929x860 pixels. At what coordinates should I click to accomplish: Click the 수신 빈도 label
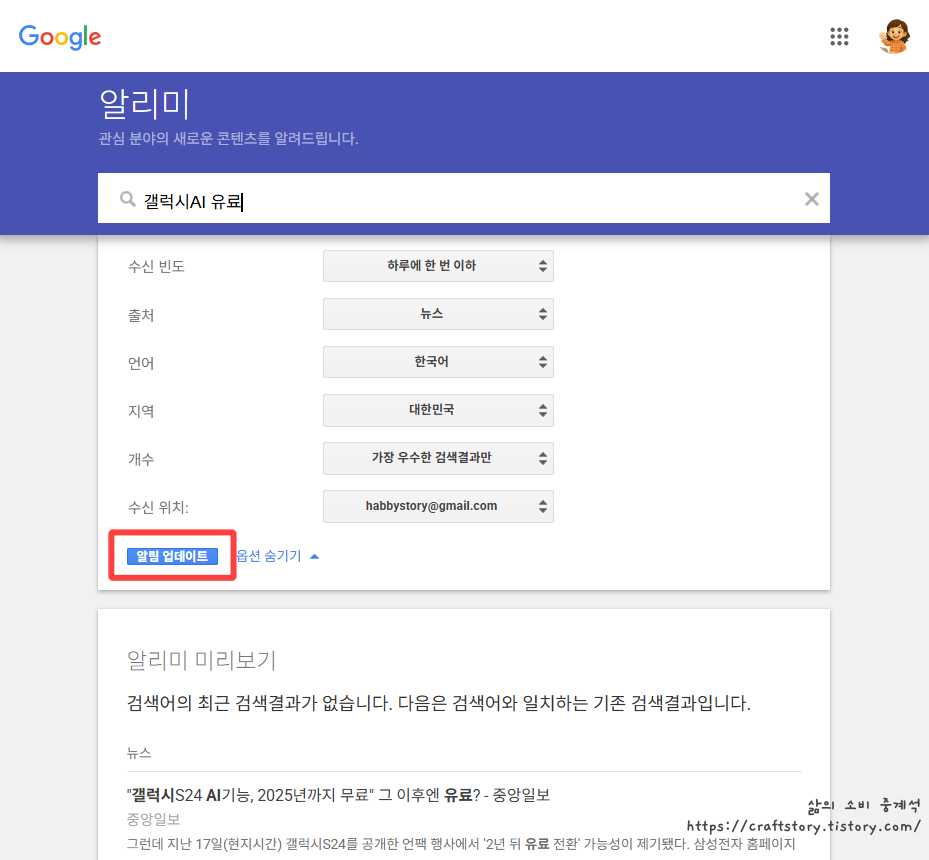click(x=156, y=267)
